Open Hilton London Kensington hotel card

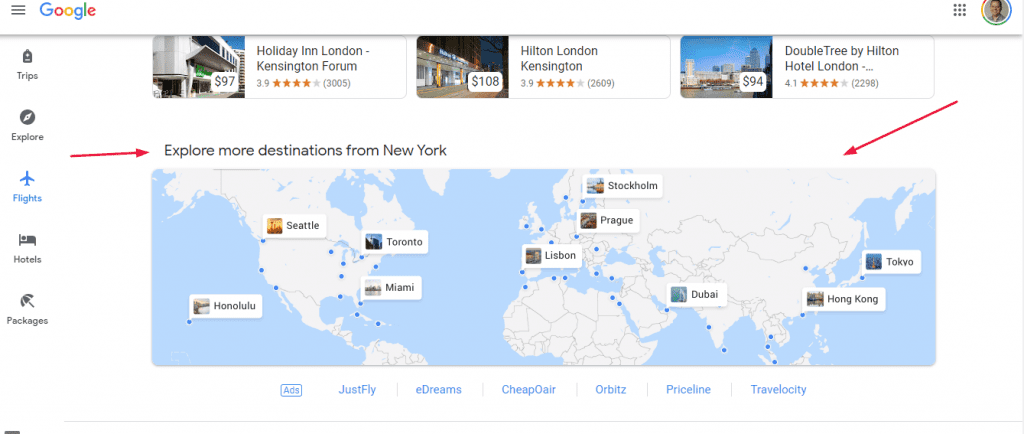pos(543,67)
